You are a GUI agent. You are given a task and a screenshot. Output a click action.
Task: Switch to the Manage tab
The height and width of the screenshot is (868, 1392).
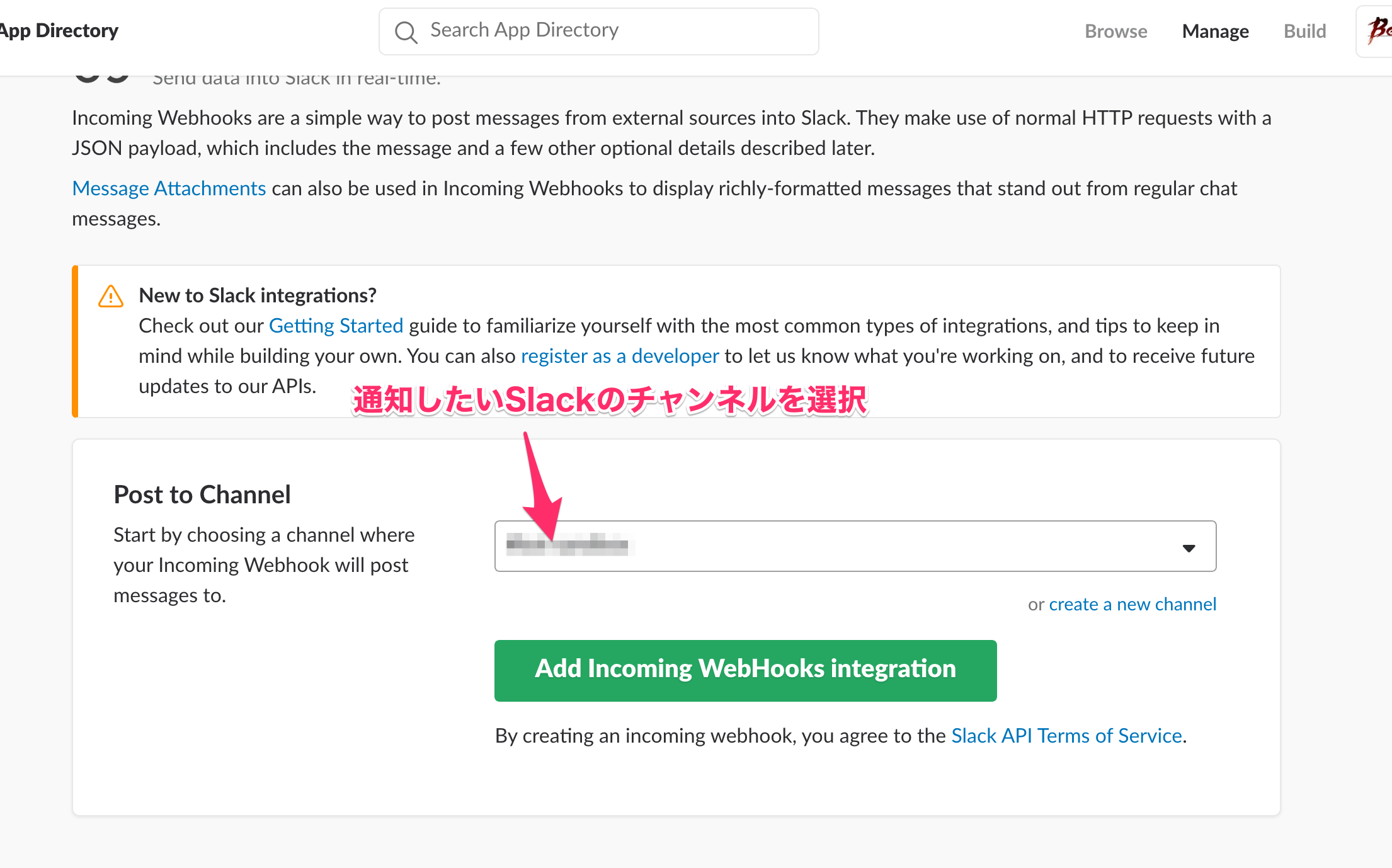pyautogui.click(x=1215, y=31)
